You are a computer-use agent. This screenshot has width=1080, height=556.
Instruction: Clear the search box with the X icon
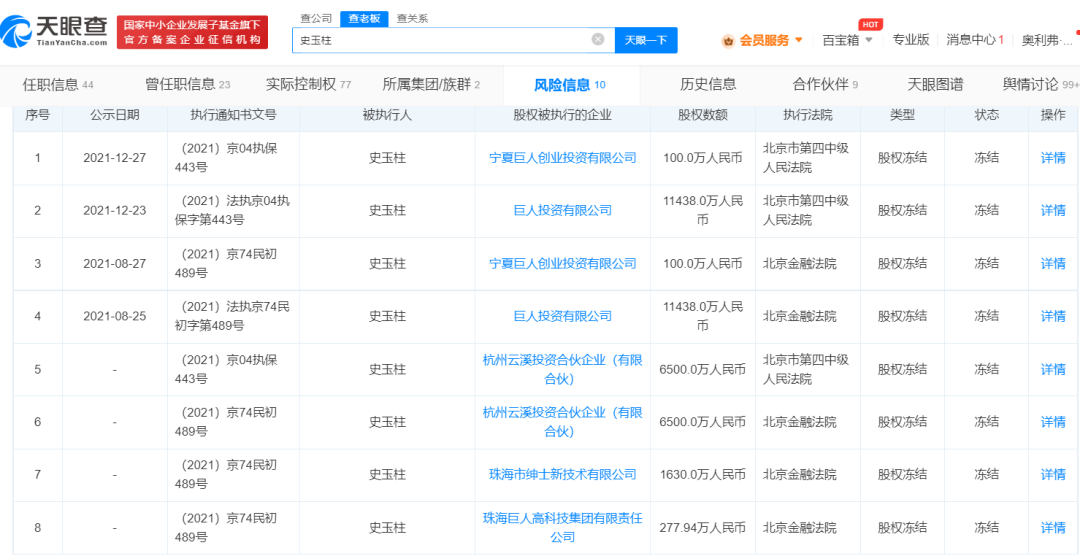[598, 39]
